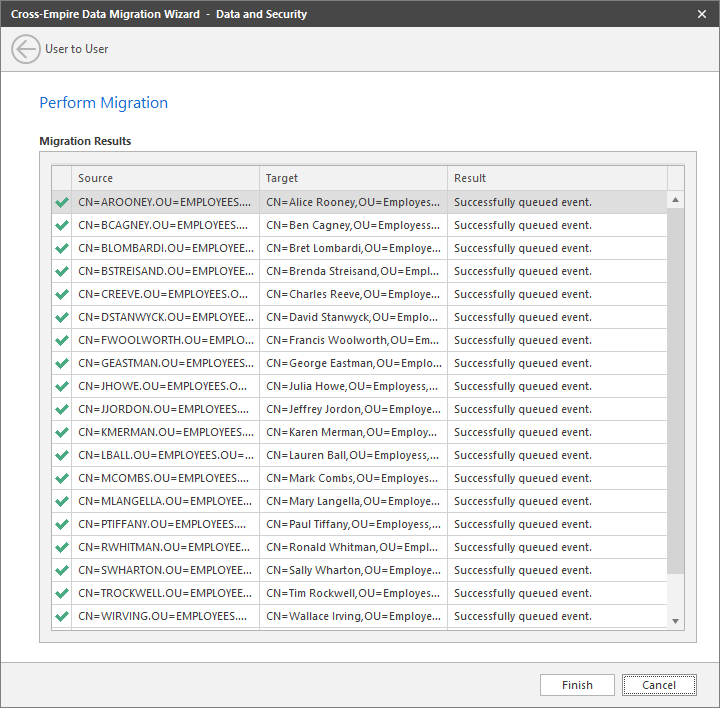Click the vertical scrollbar thumb
This screenshot has height=708, width=720.
[676, 390]
